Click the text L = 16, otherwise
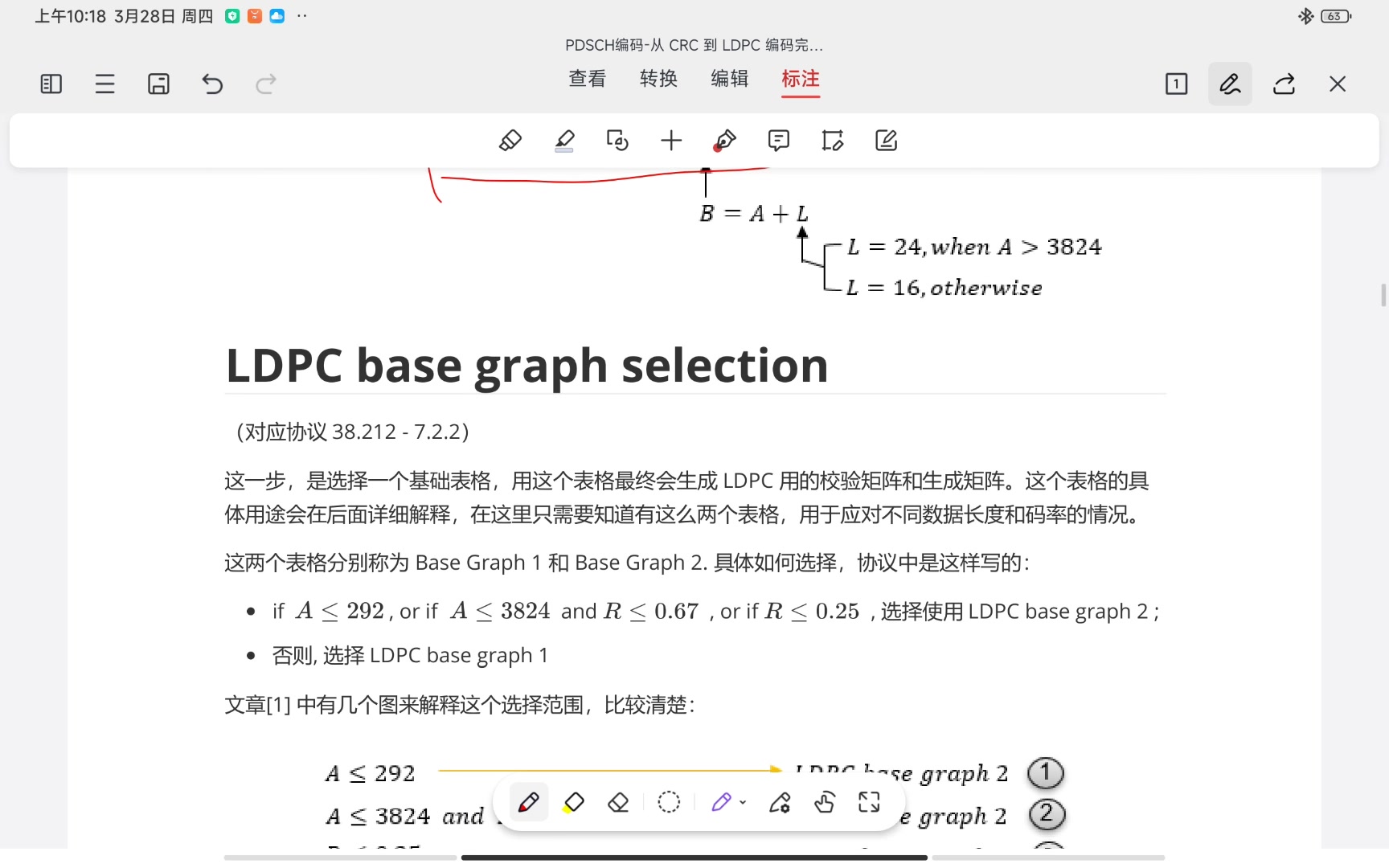Screen dimensions: 1389x868 click(x=944, y=288)
